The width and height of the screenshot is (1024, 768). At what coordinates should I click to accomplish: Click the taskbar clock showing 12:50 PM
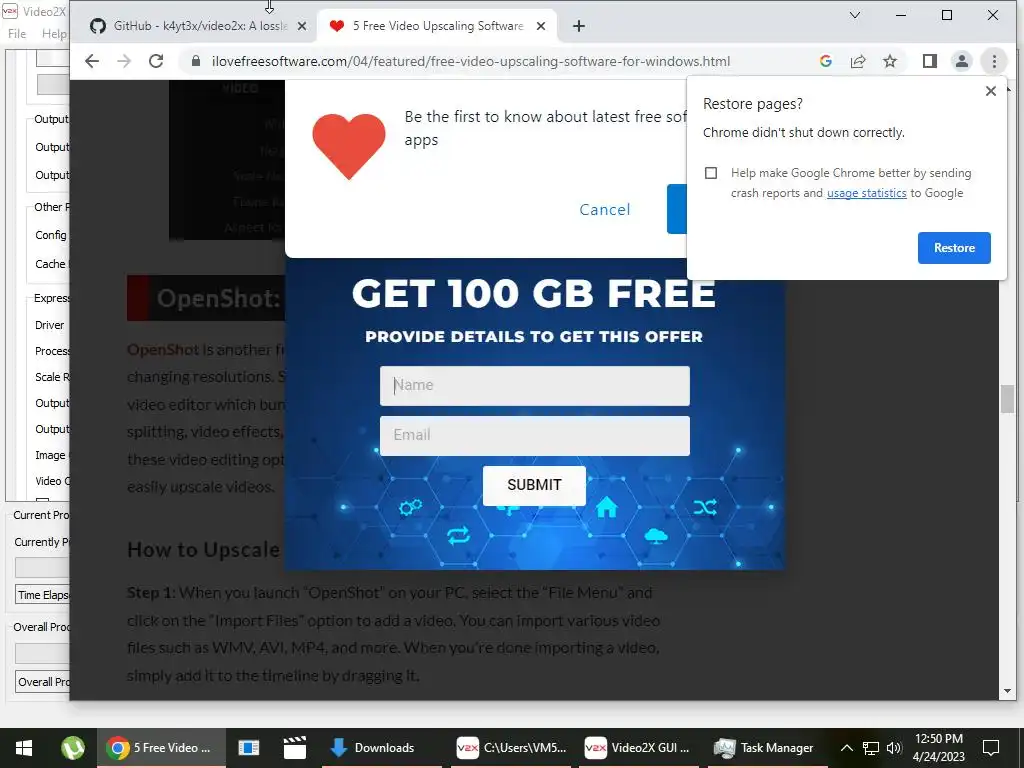(938, 748)
